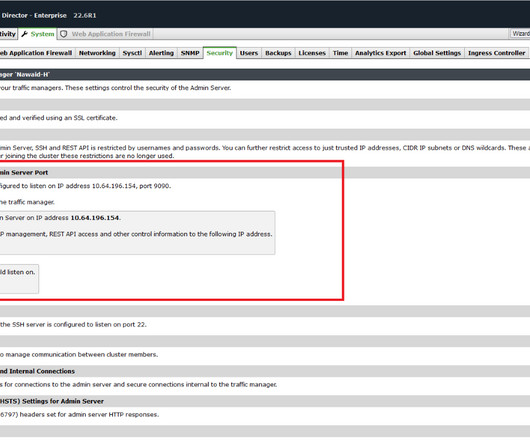Select the Sysctl sub-tab
Image resolution: width=530 pixels, height=442 pixels.
pyautogui.click(x=132, y=53)
